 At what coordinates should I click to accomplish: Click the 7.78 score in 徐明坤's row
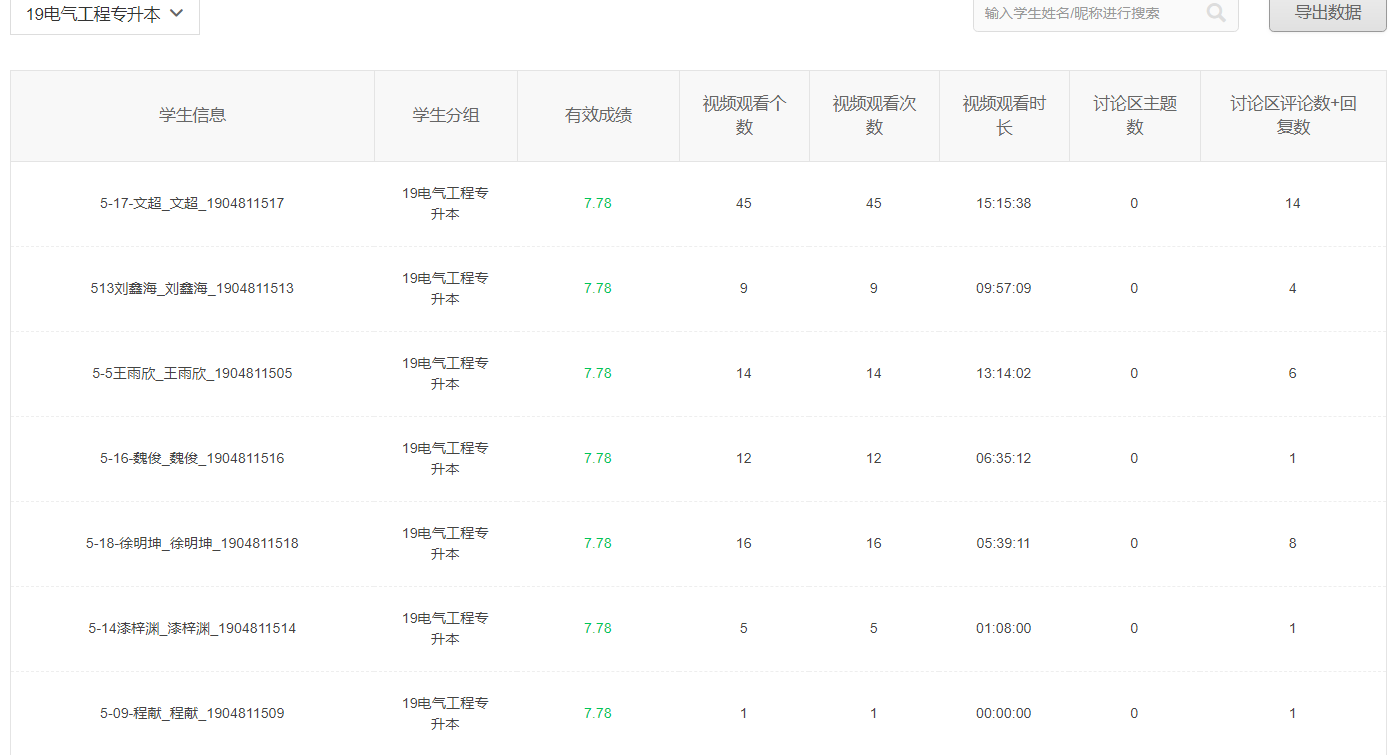coord(598,543)
